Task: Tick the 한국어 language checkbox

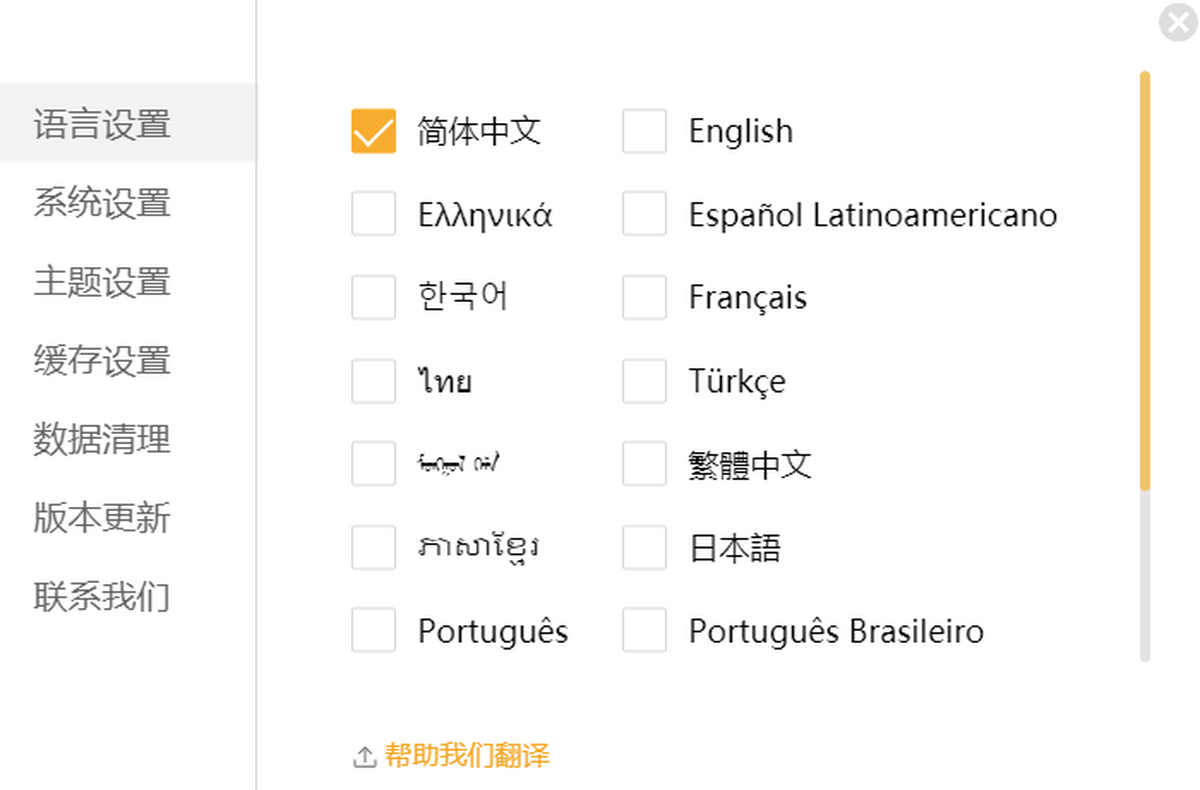Action: click(x=373, y=297)
